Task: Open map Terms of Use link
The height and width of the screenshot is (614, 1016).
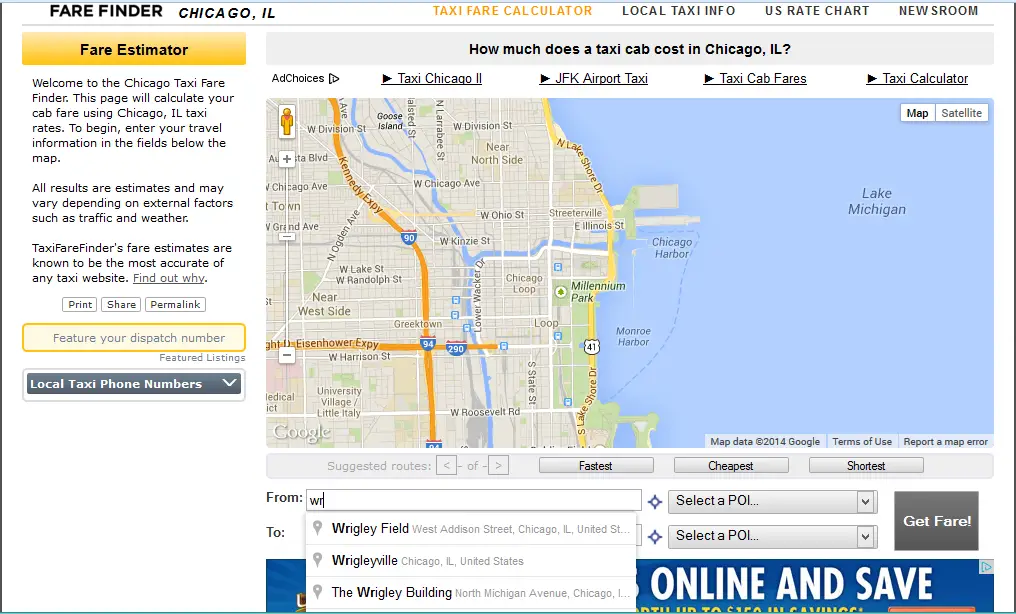Action: point(862,442)
